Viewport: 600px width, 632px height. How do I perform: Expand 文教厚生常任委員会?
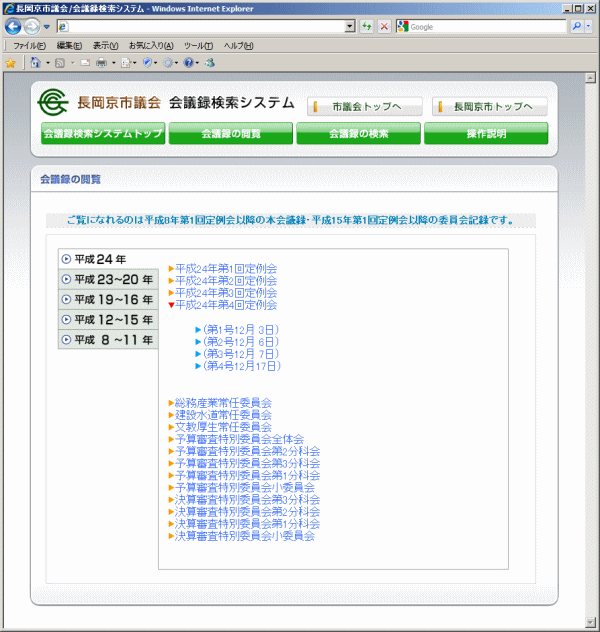223,427
